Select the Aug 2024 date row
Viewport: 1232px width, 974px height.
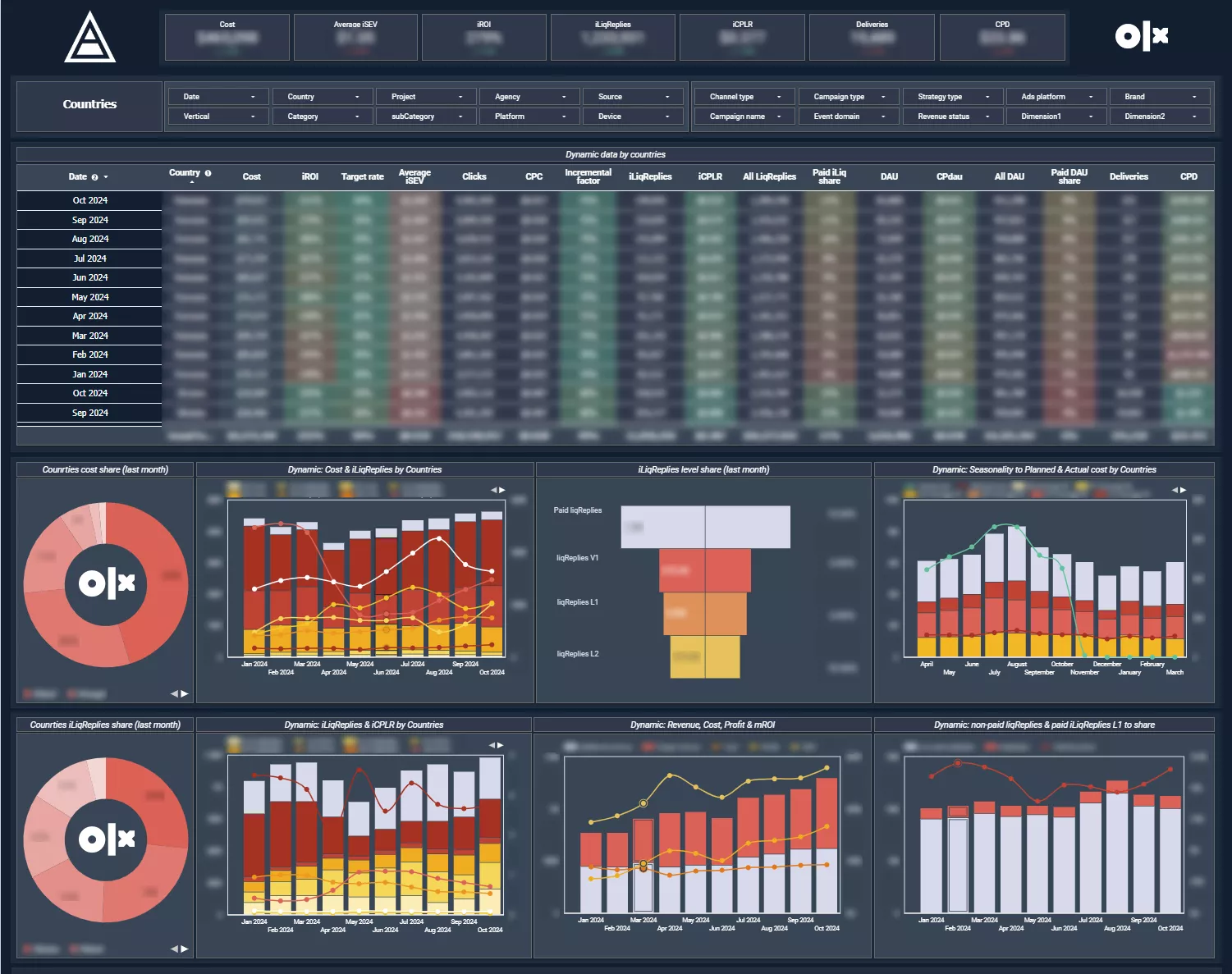point(89,239)
